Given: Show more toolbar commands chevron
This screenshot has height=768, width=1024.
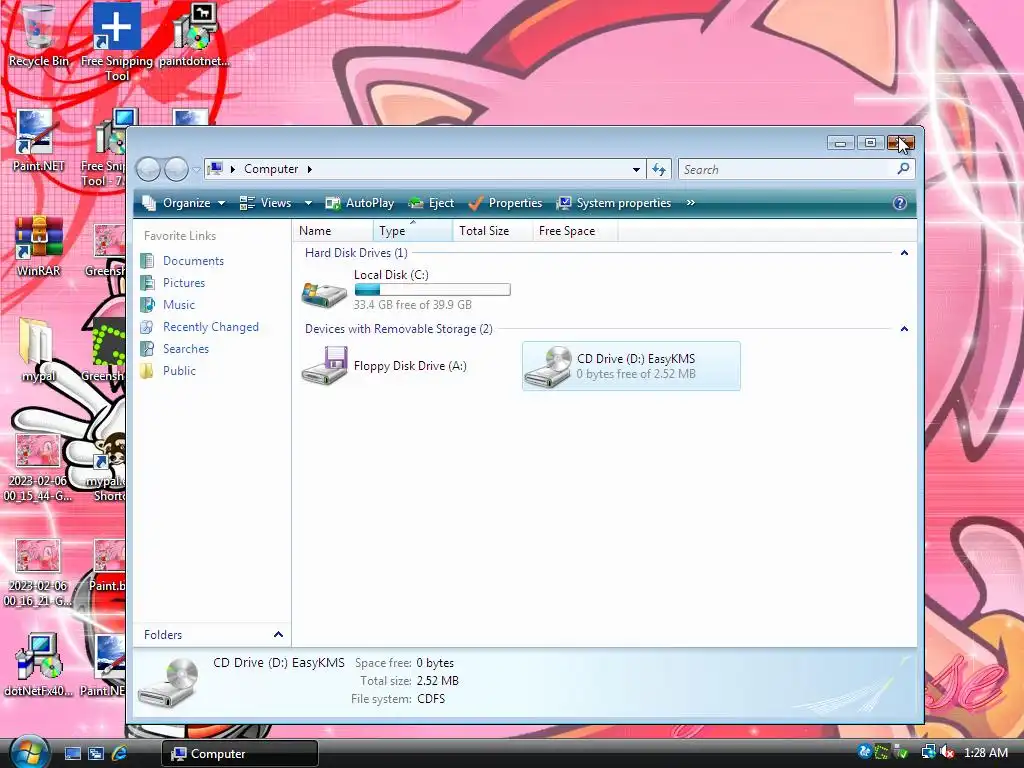Looking at the screenshot, I should 690,203.
